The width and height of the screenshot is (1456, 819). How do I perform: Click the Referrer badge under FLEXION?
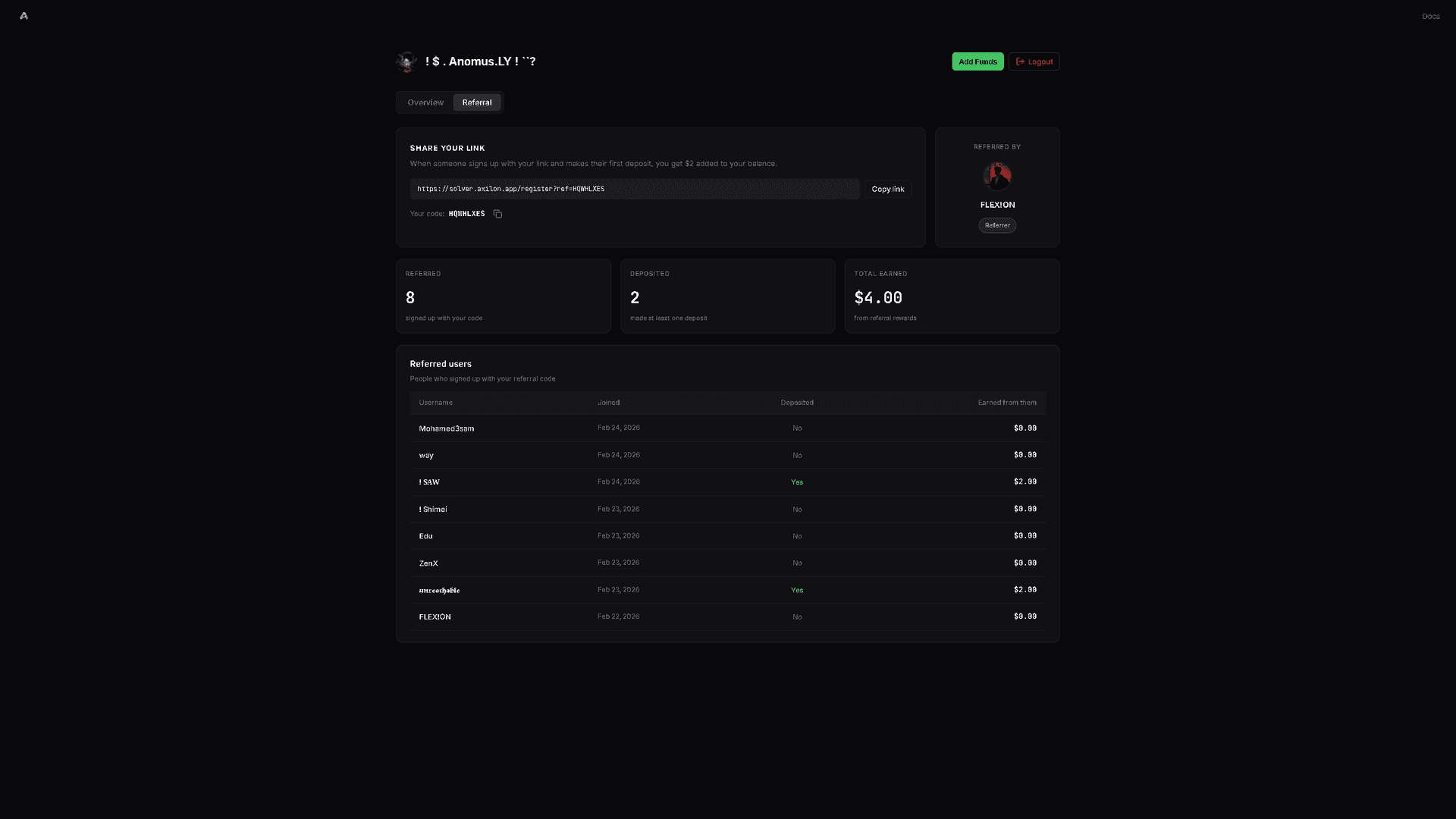[997, 225]
